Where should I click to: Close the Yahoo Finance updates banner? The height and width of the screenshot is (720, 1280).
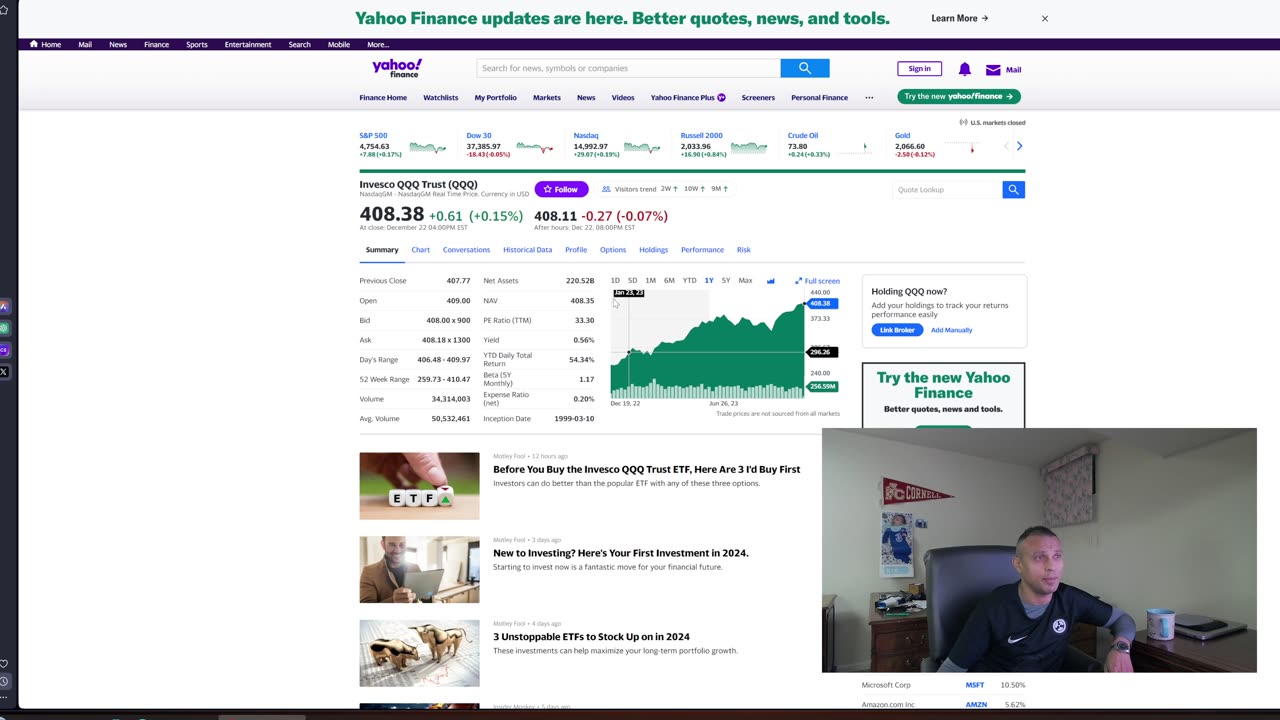(x=1045, y=18)
